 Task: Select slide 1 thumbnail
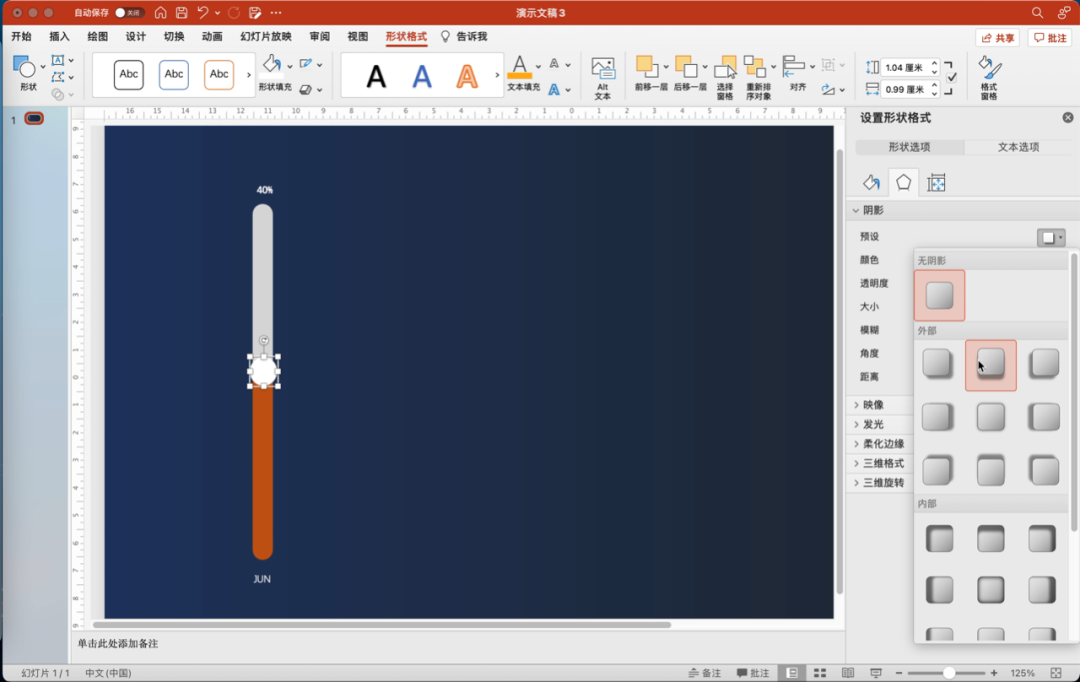click(x=34, y=118)
